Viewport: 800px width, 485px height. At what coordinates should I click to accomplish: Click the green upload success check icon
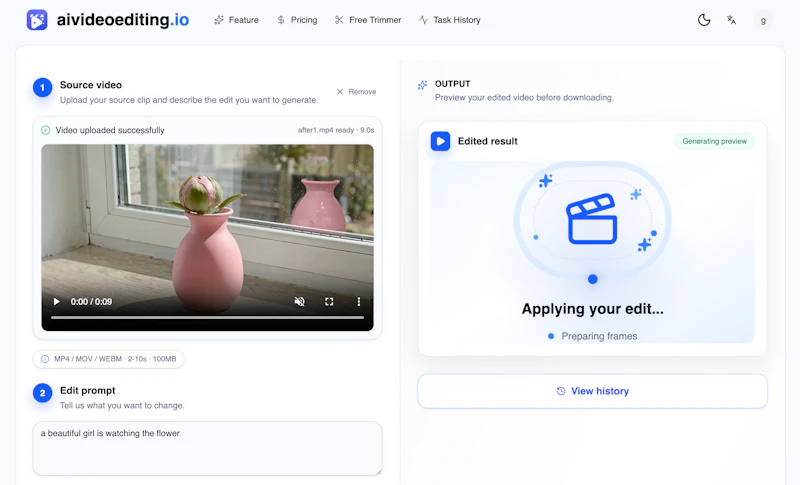[45, 130]
